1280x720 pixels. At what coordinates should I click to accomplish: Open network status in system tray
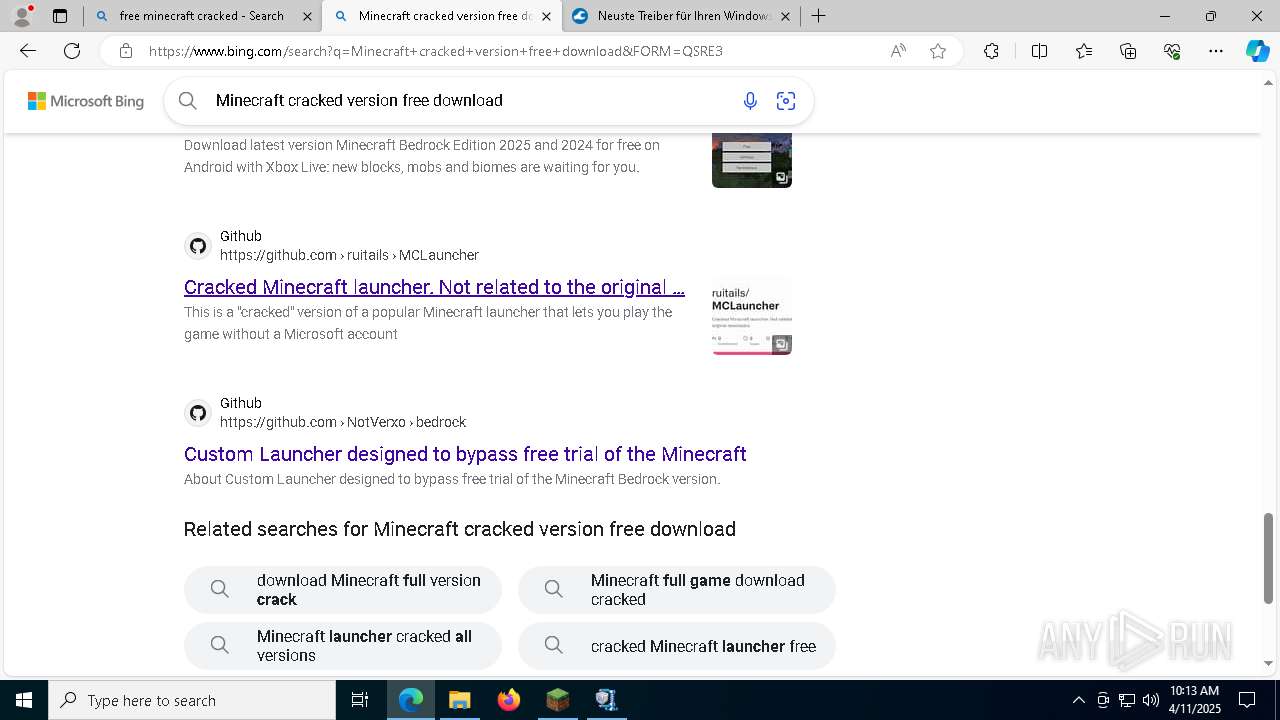1127,700
